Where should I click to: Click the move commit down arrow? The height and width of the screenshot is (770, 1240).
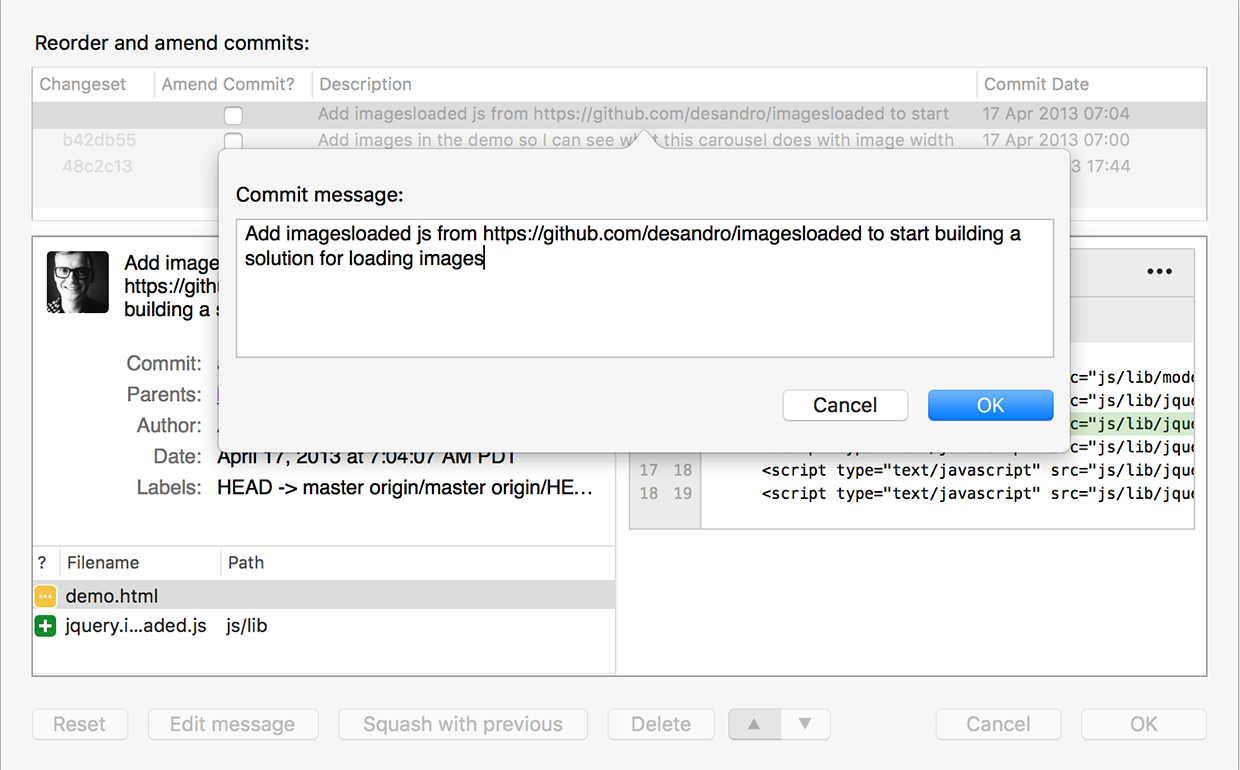pyautogui.click(x=805, y=724)
